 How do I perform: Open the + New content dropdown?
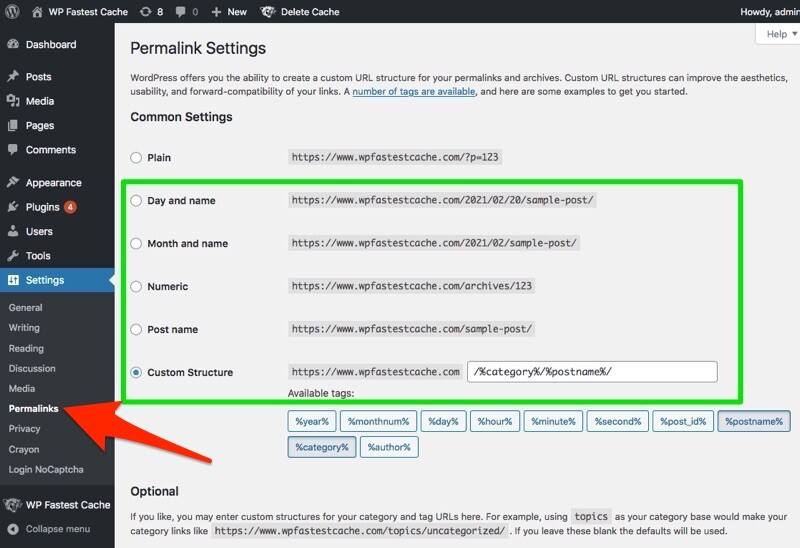(x=229, y=12)
